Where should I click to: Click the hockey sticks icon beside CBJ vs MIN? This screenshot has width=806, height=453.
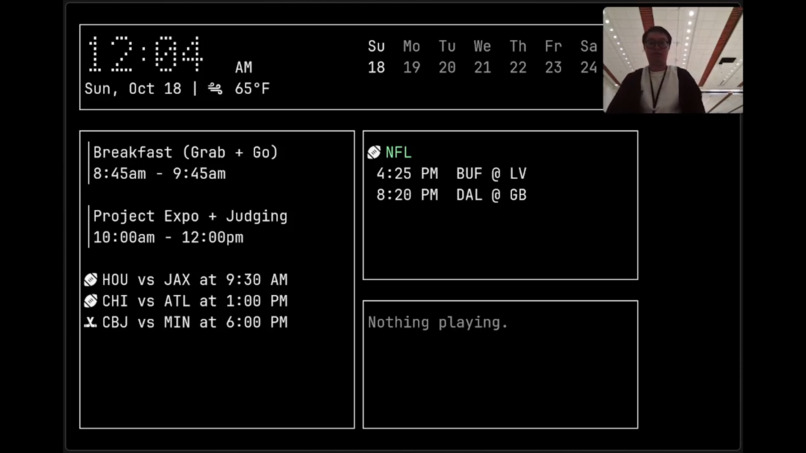[x=90, y=322]
